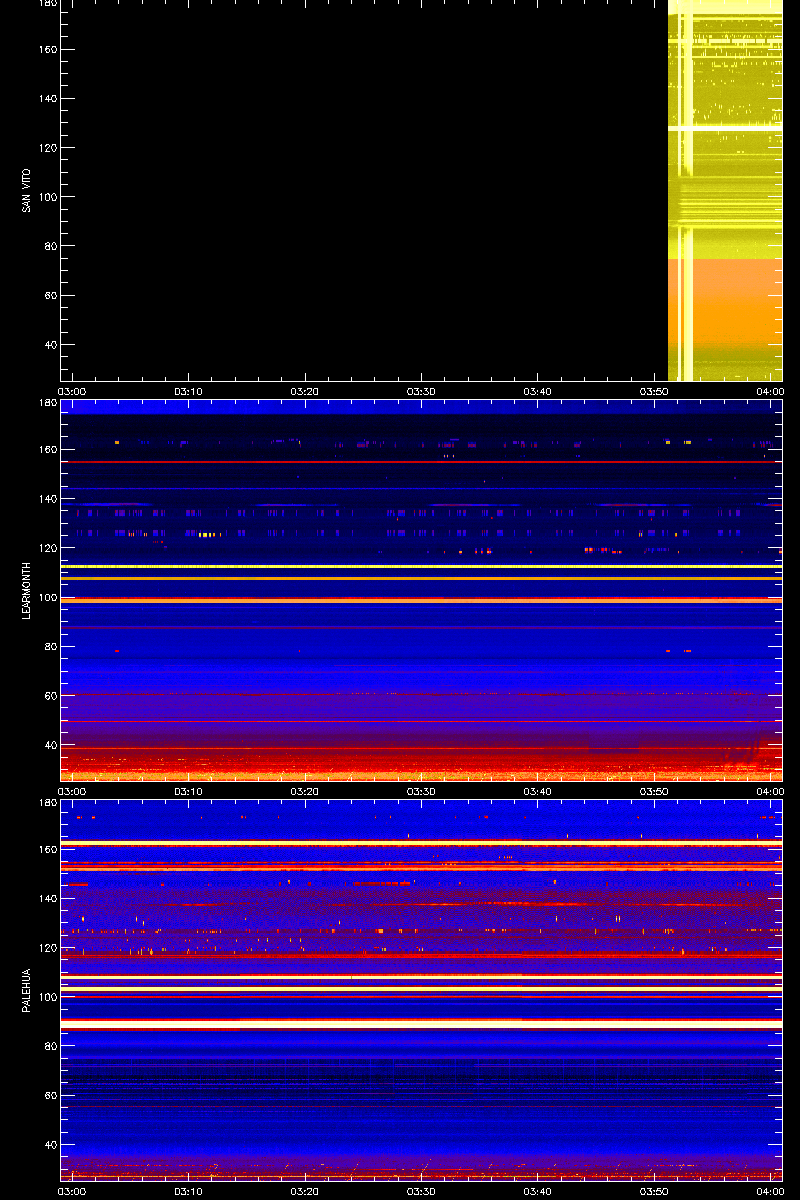The width and height of the screenshot is (800, 1200).
Task: Choose the 160 tick on Palehua axis
Action: click(x=47, y=850)
